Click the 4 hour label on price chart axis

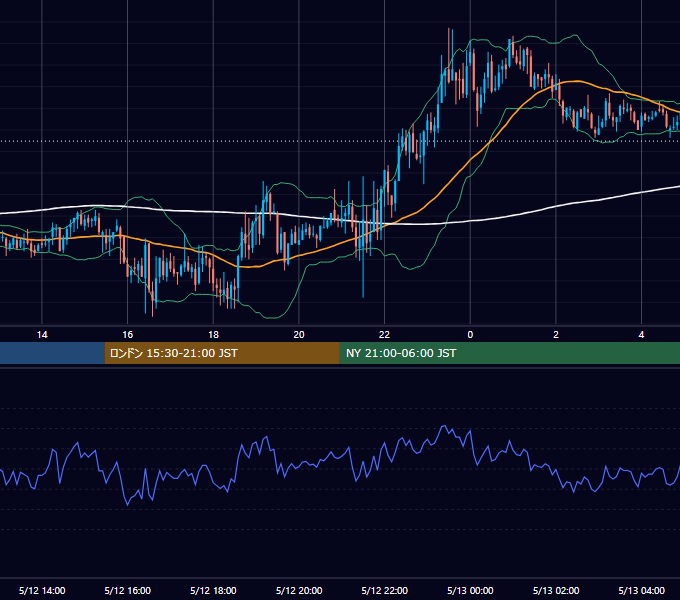tap(641, 335)
